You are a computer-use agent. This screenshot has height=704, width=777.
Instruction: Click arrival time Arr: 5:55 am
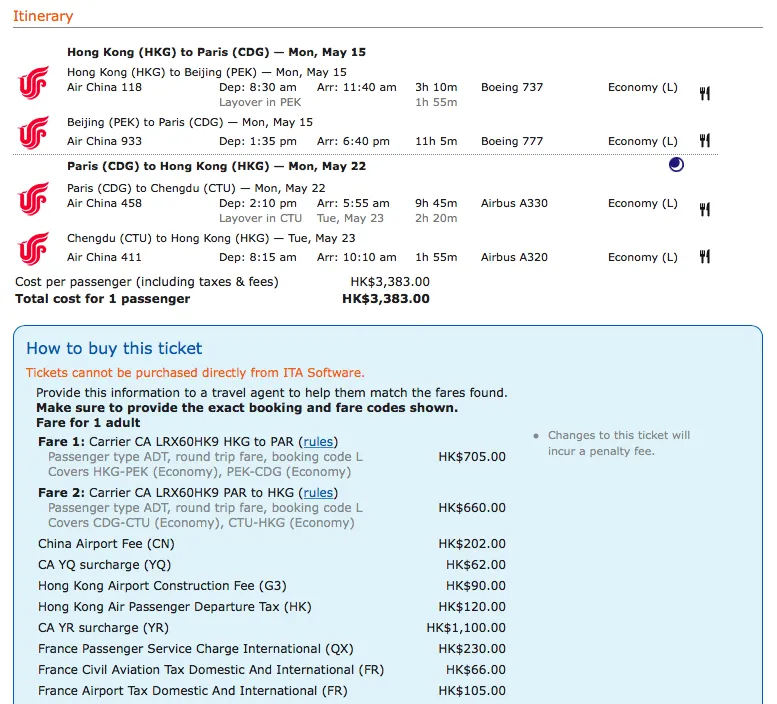(x=353, y=203)
